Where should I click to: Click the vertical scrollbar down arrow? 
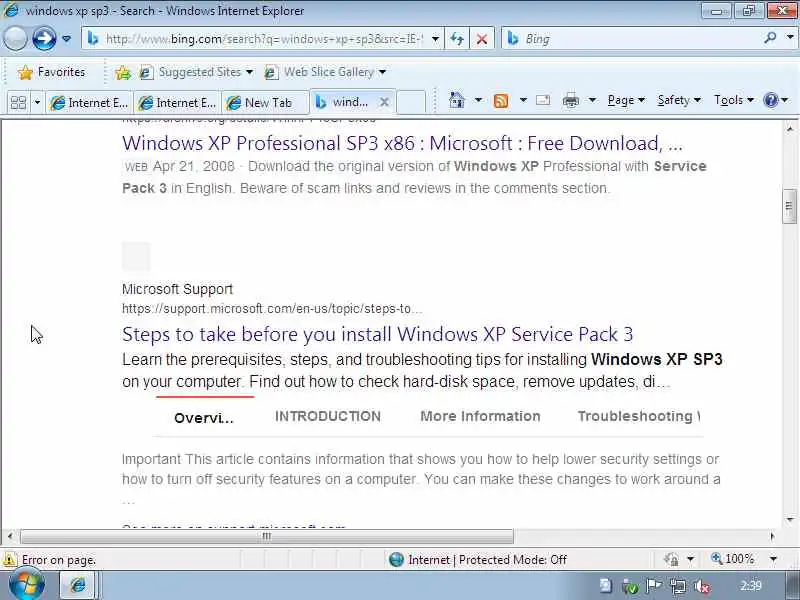pyautogui.click(x=789, y=520)
